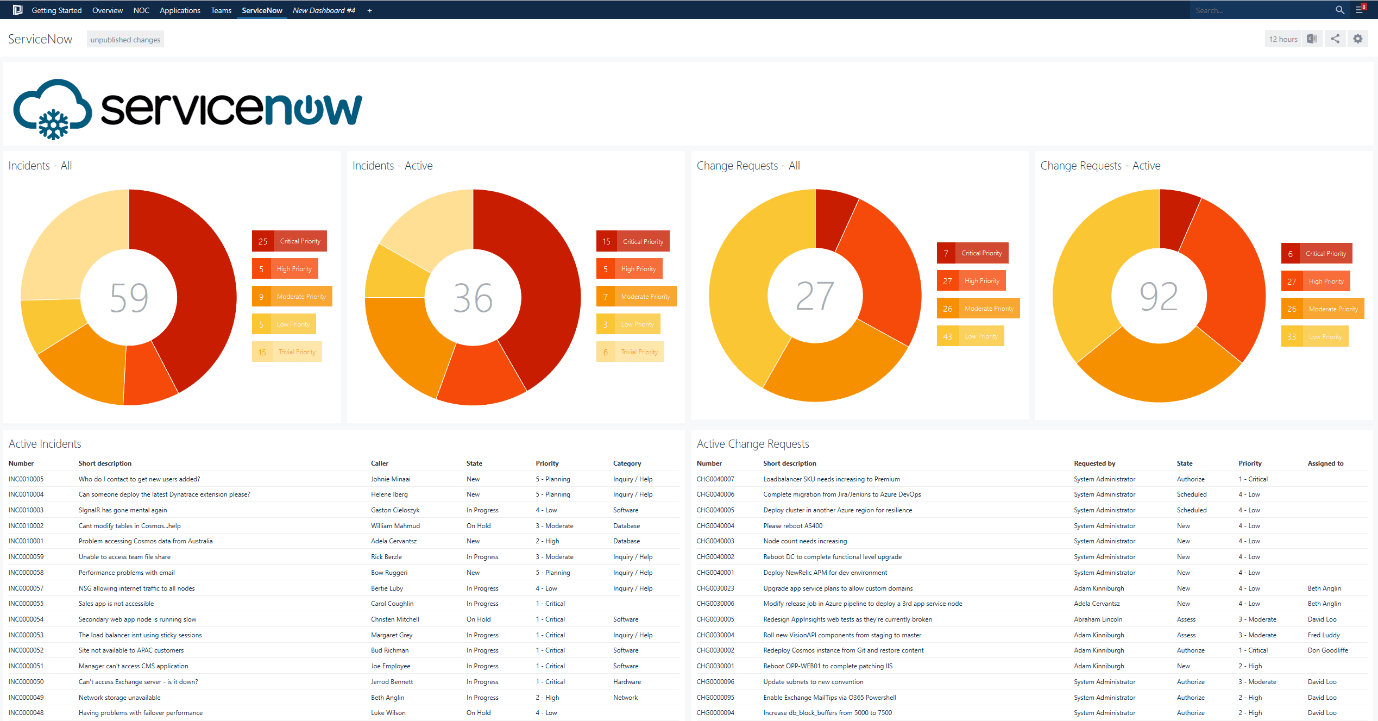The width and height of the screenshot is (1378, 721).
Task: Click caller name Johnie Minaai
Action: pos(391,479)
